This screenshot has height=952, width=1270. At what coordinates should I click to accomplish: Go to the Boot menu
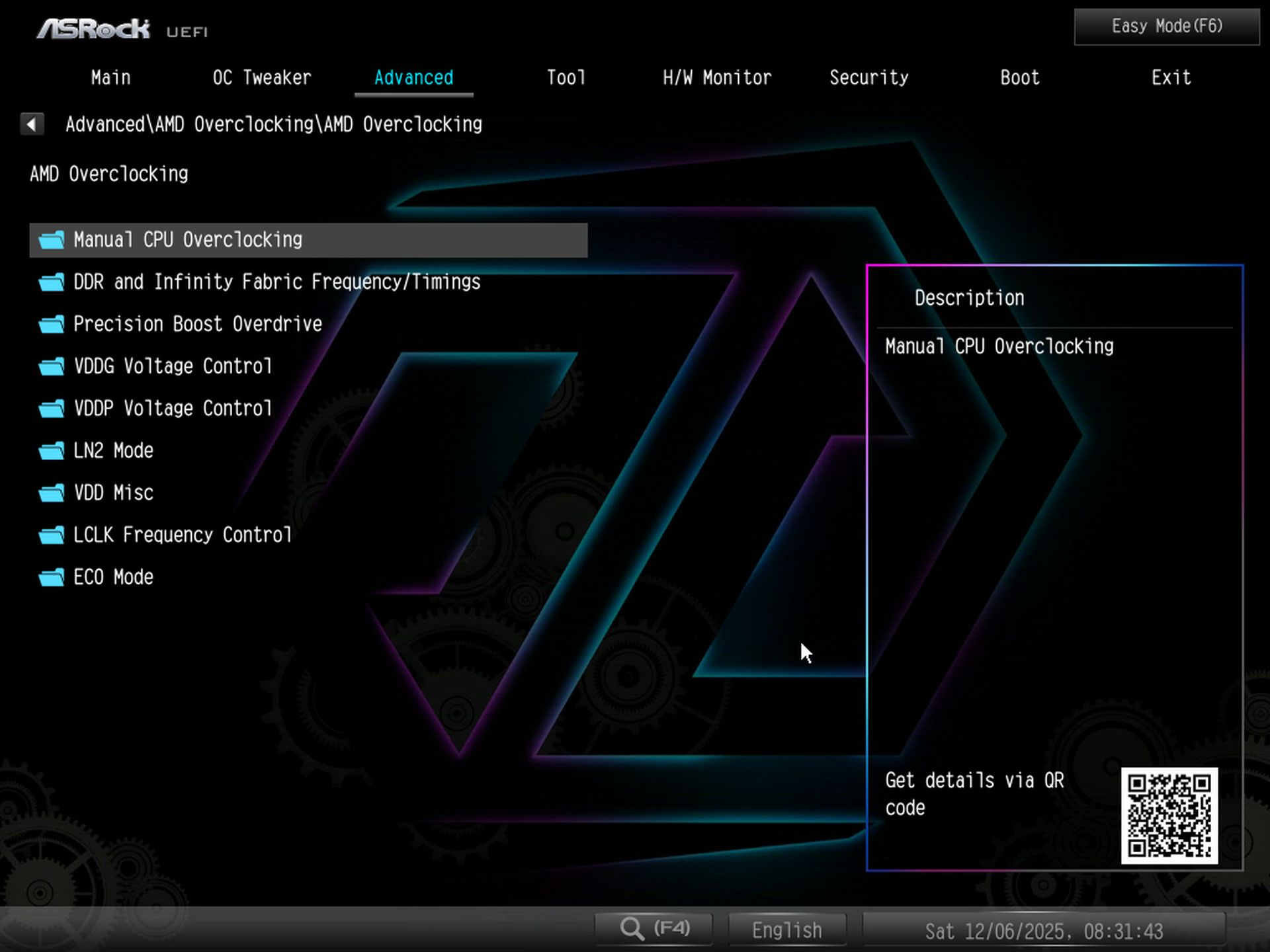1019,77
